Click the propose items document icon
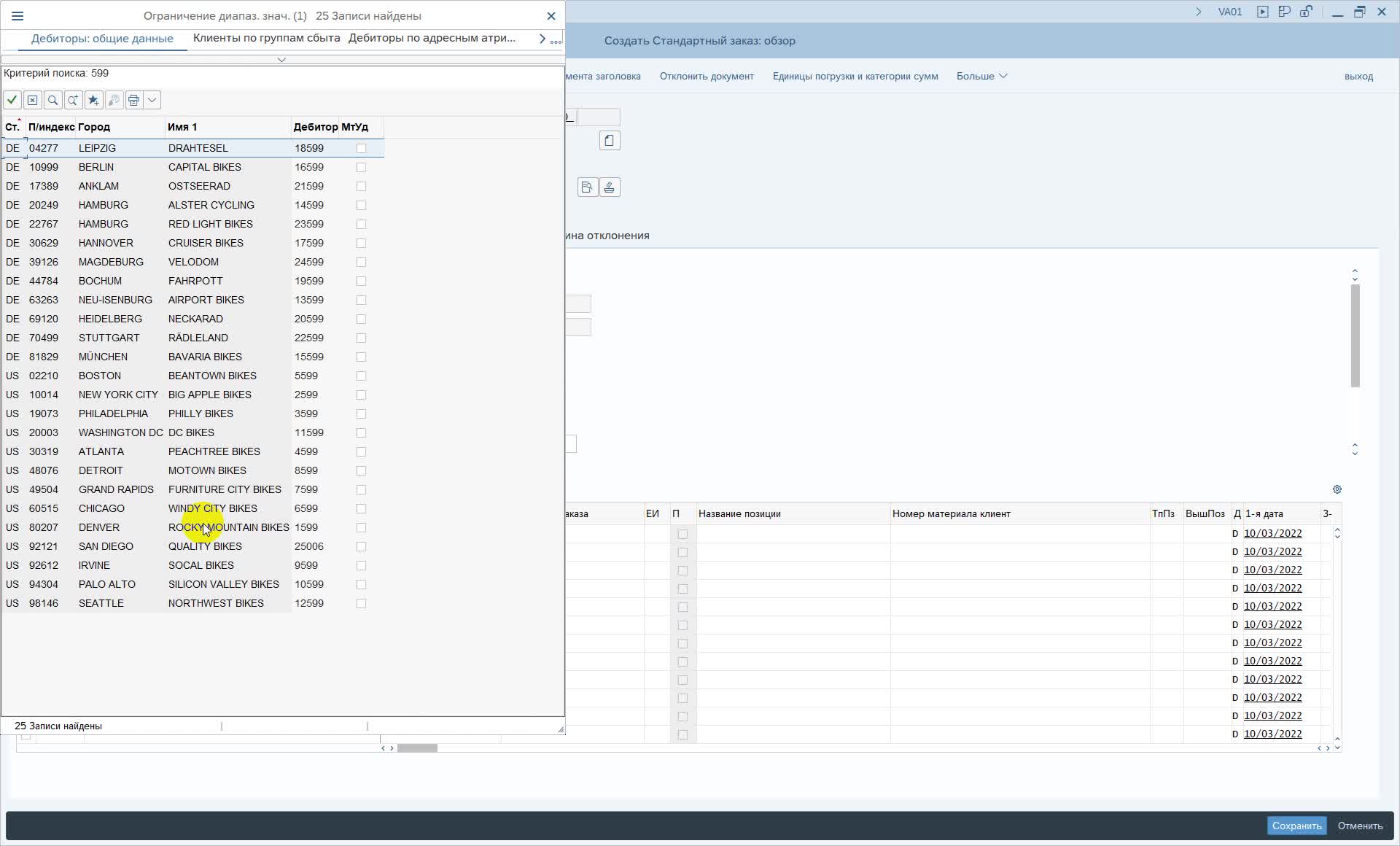This screenshot has height=846, width=1400. coord(588,187)
